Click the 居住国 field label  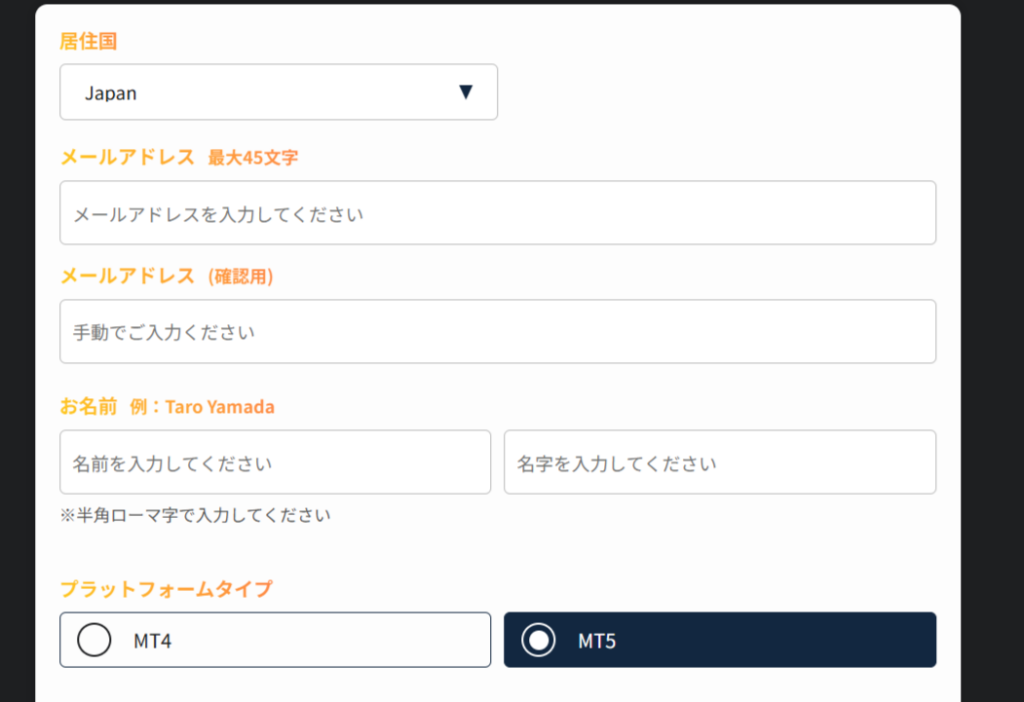pos(88,41)
